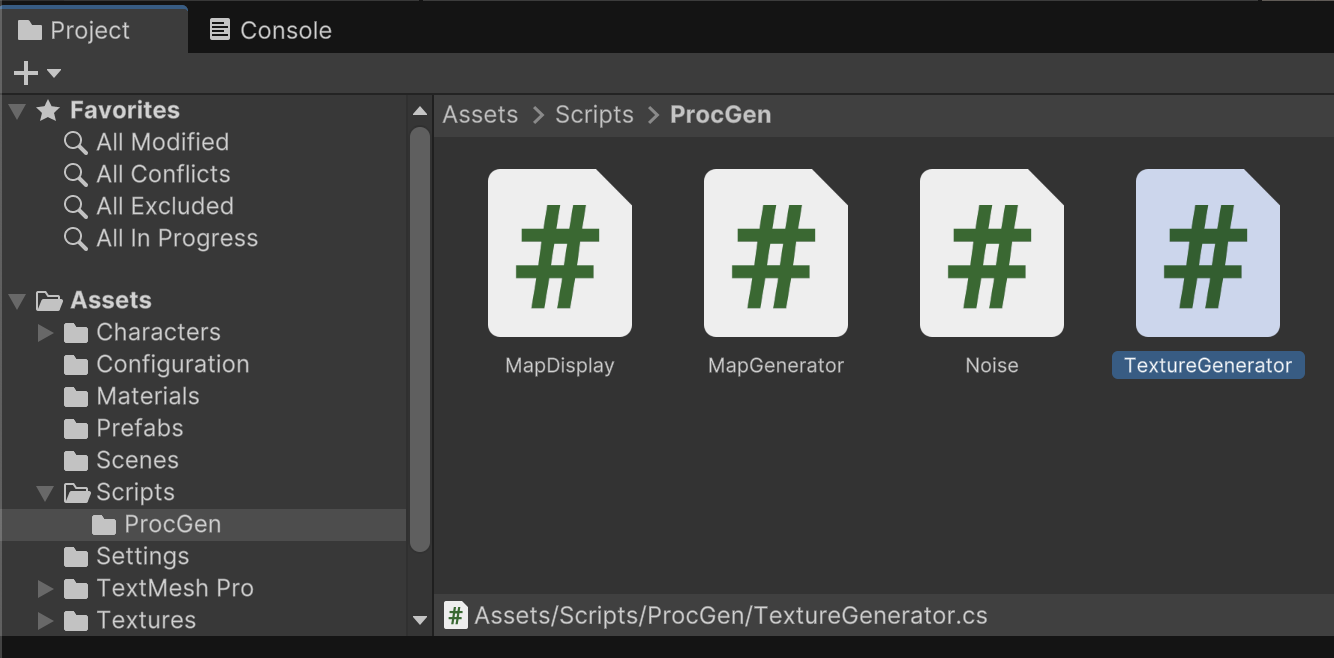Select the Noise script icon
Viewport: 1334px width, 658px height.
pos(991,253)
